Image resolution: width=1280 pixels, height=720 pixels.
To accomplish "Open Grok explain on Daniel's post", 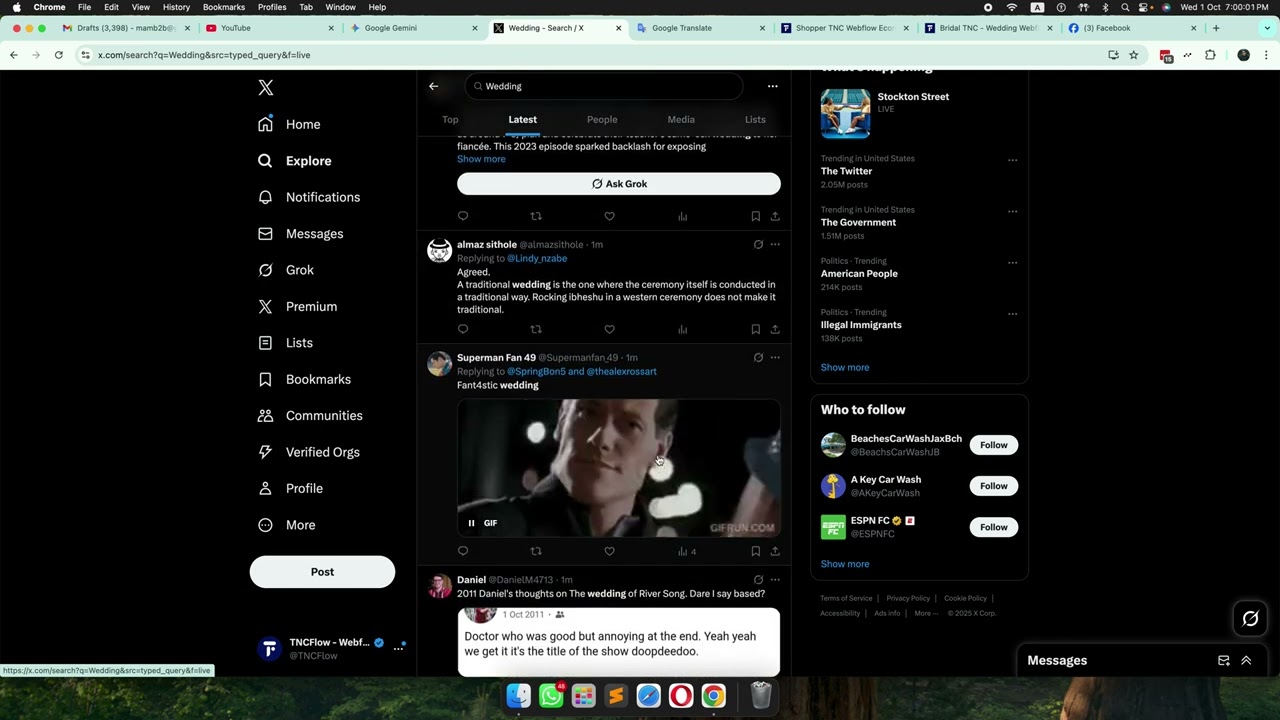I will pos(758,579).
